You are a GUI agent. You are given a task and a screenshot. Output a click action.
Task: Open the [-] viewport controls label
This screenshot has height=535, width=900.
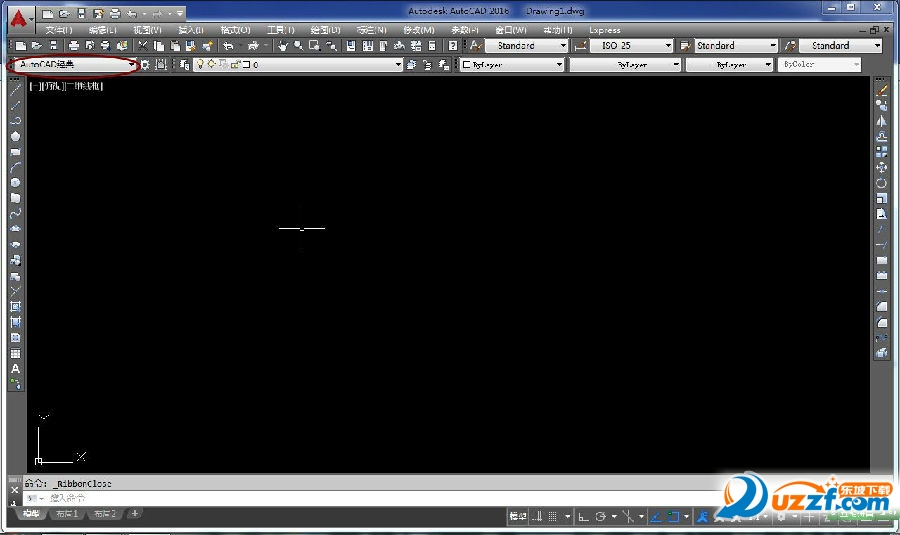click(x=35, y=87)
